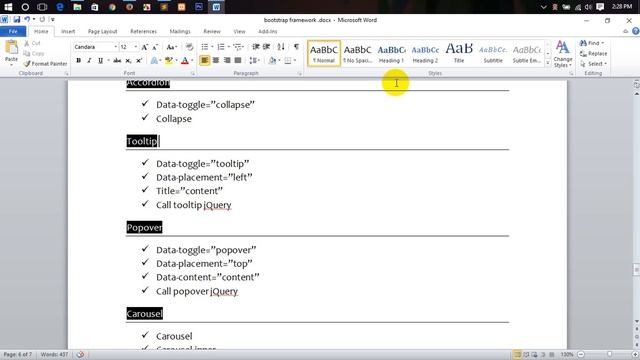
Task: Apply the Heading 1 style
Action: pyautogui.click(x=391, y=53)
